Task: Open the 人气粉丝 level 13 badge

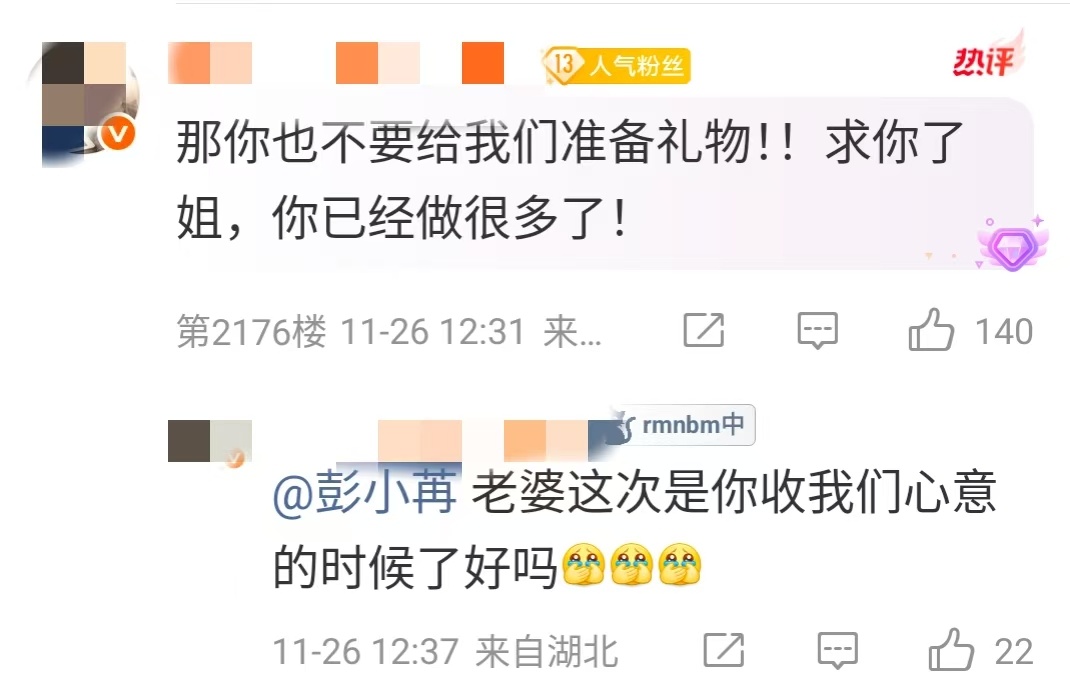Action: point(616,66)
